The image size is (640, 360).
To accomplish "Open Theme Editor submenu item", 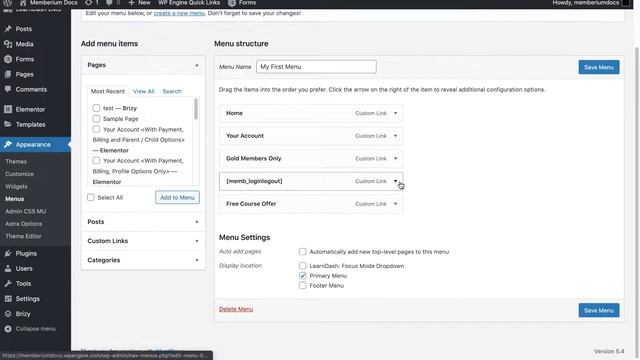I will pyautogui.click(x=23, y=236).
